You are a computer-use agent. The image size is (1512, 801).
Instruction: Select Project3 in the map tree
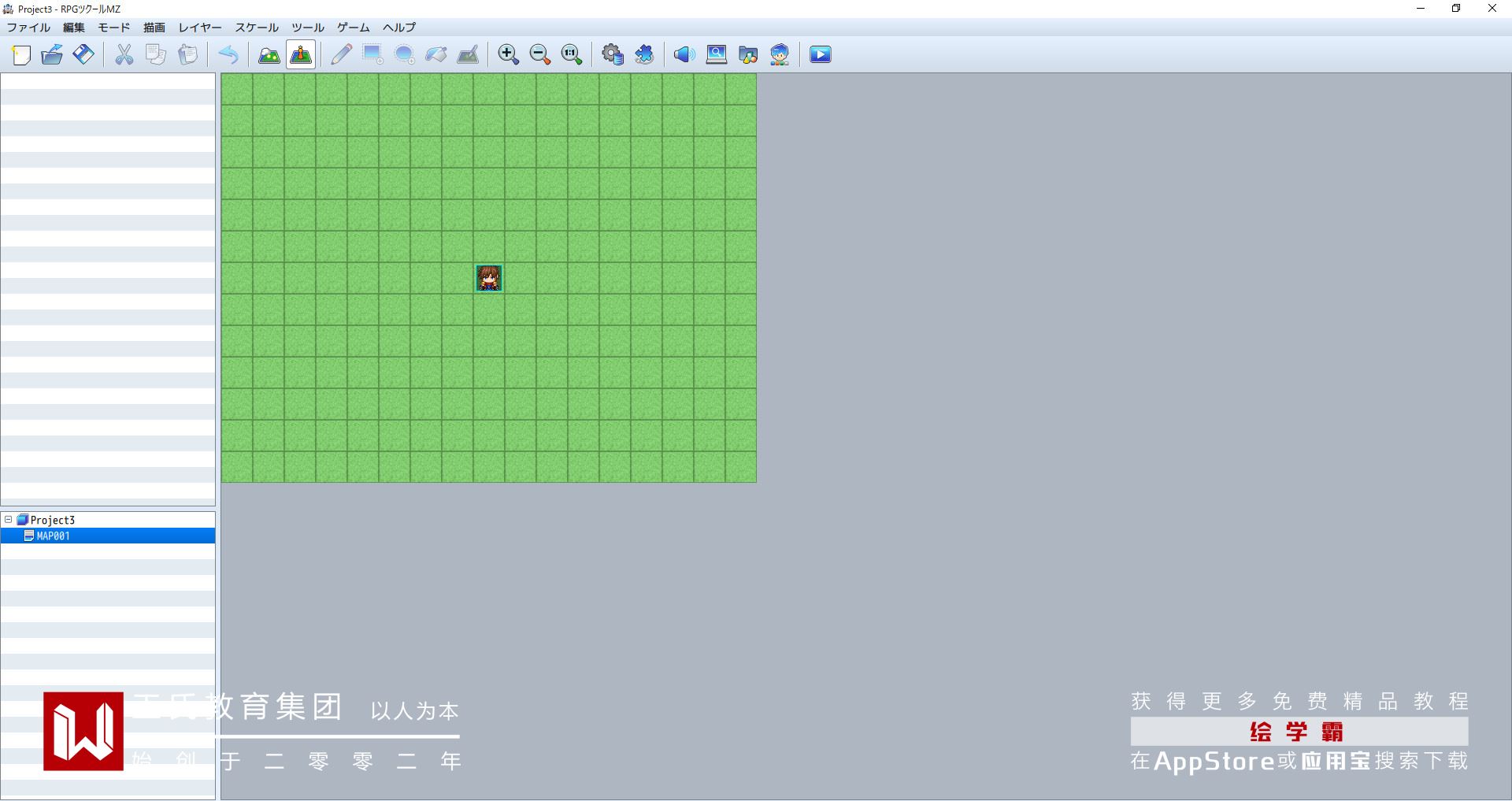point(53,520)
